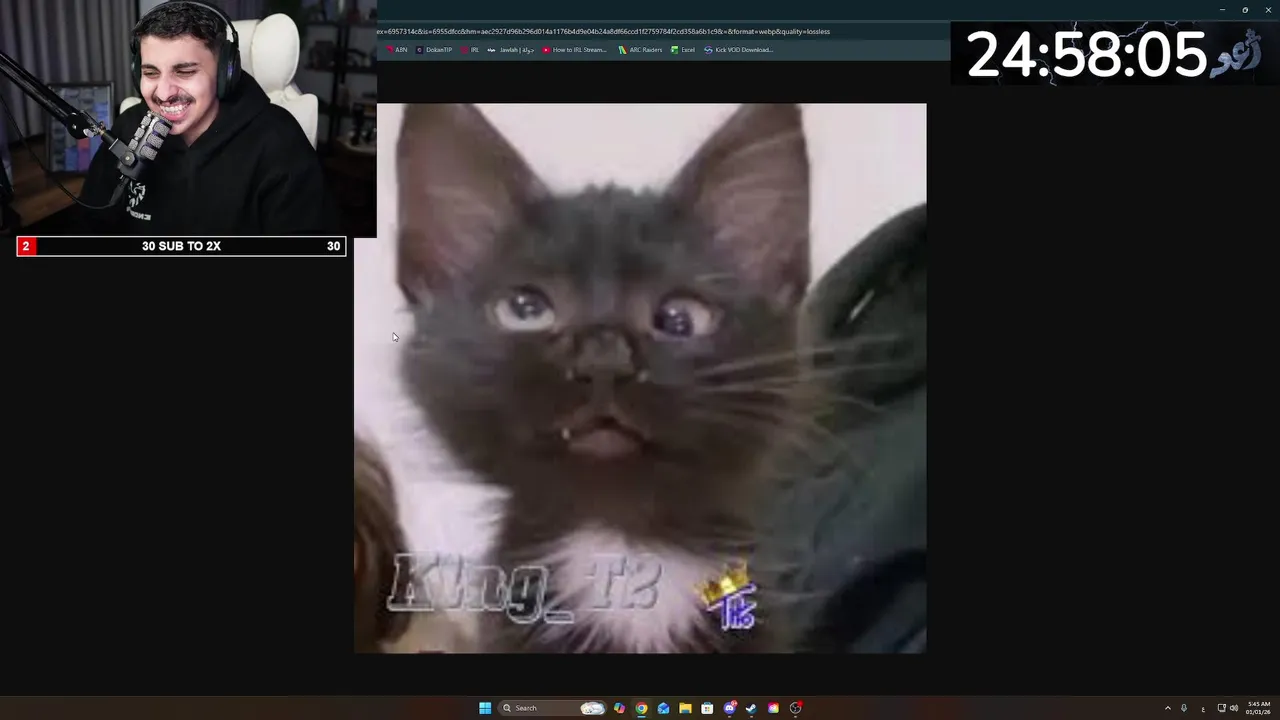The image size is (1280, 720).
Task: Show hidden system tray icons
Action: click(x=1168, y=708)
